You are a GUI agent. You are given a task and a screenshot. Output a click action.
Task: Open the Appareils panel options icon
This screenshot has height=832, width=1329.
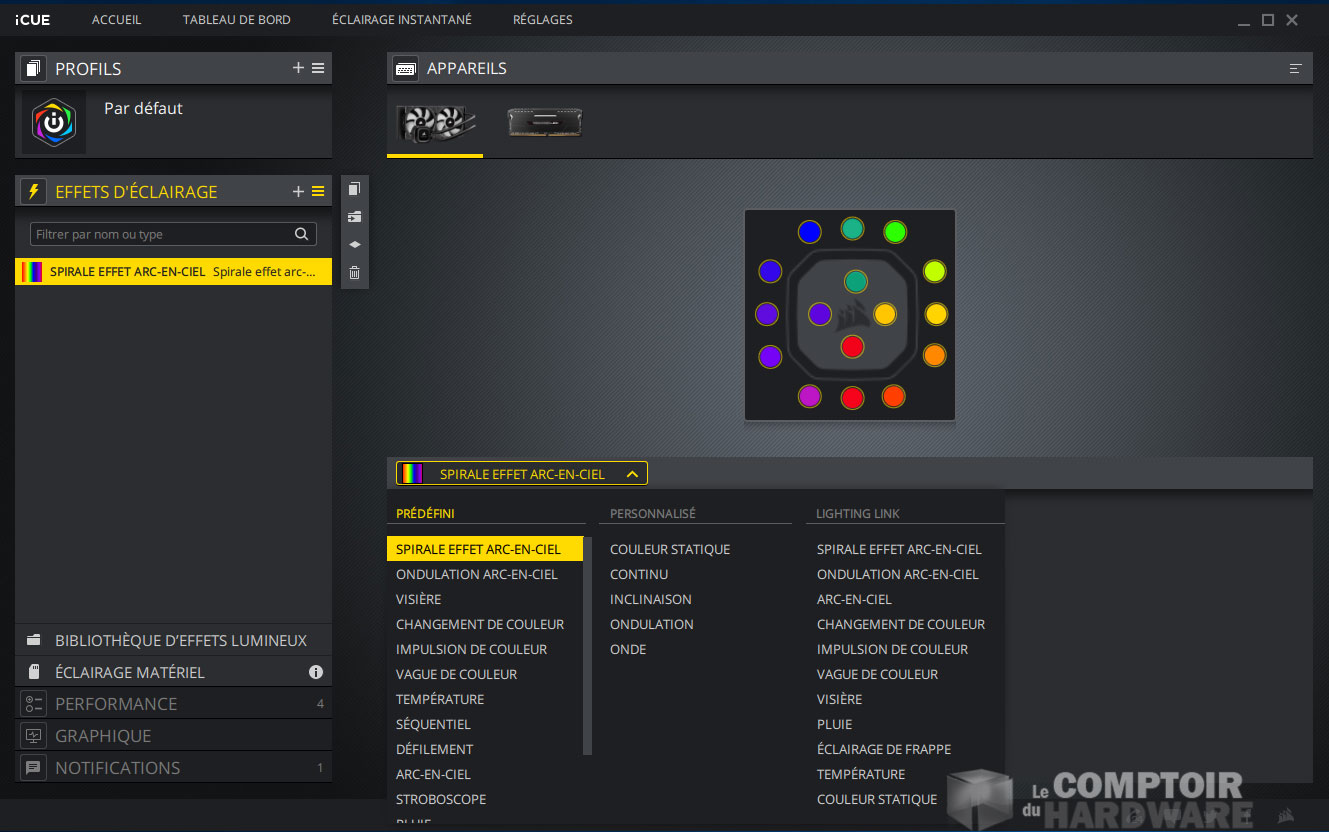[1296, 69]
